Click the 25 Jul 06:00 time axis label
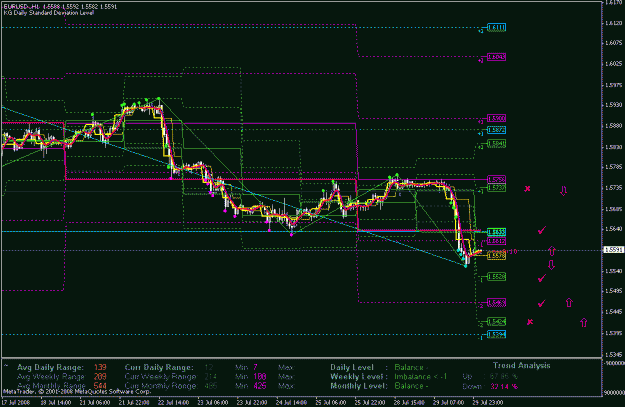Screen dimensions: 625x407 (x=331, y=403)
